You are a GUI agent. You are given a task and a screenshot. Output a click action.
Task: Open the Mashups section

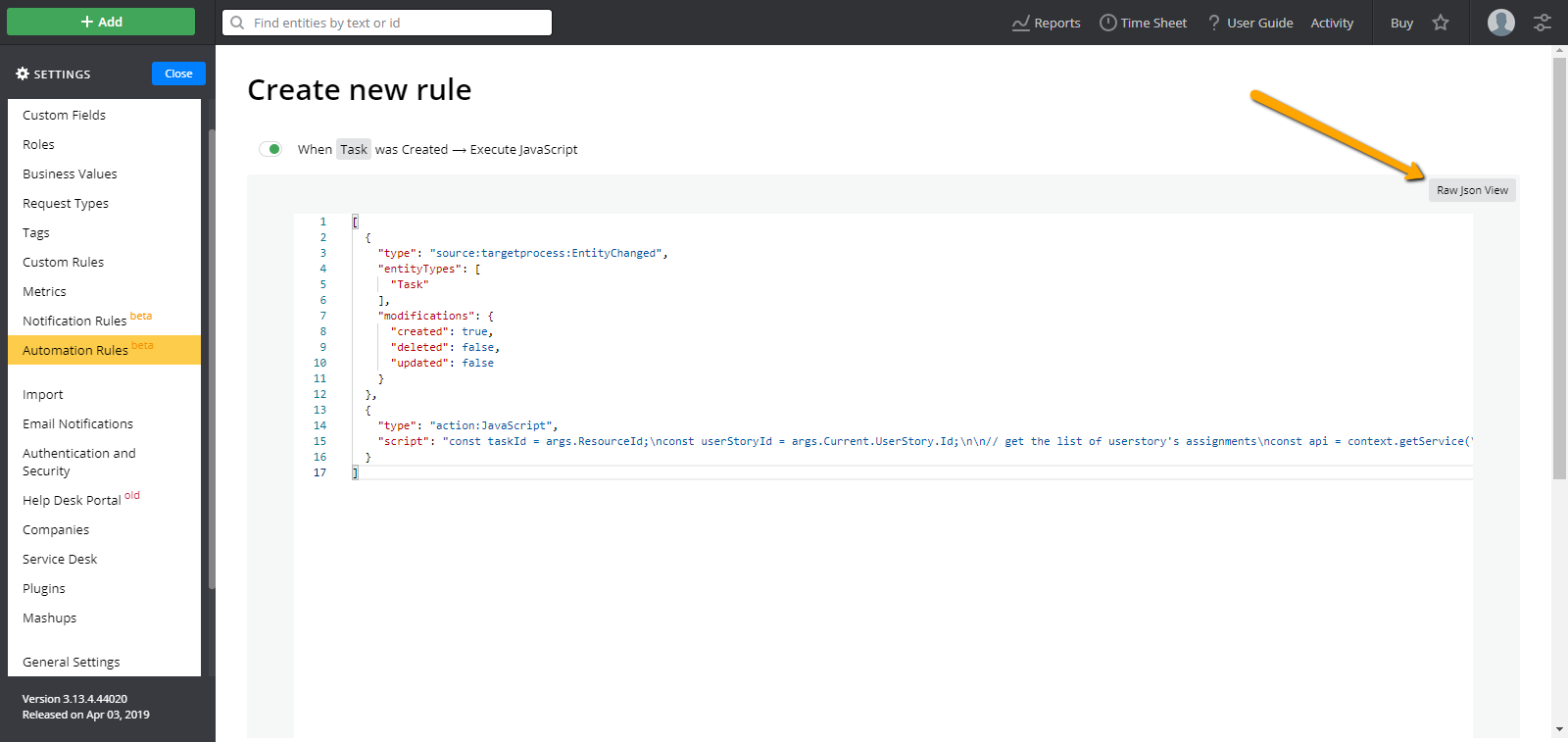pos(104,618)
